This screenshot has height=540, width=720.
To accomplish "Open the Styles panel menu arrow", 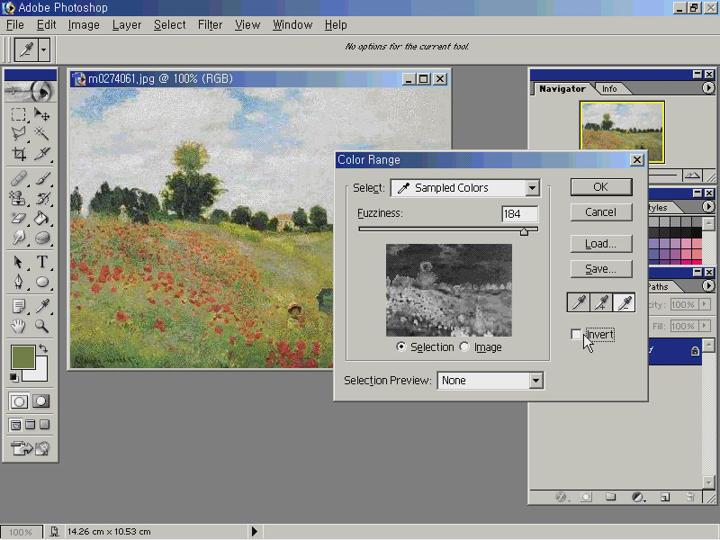I will [x=708, y=207].
